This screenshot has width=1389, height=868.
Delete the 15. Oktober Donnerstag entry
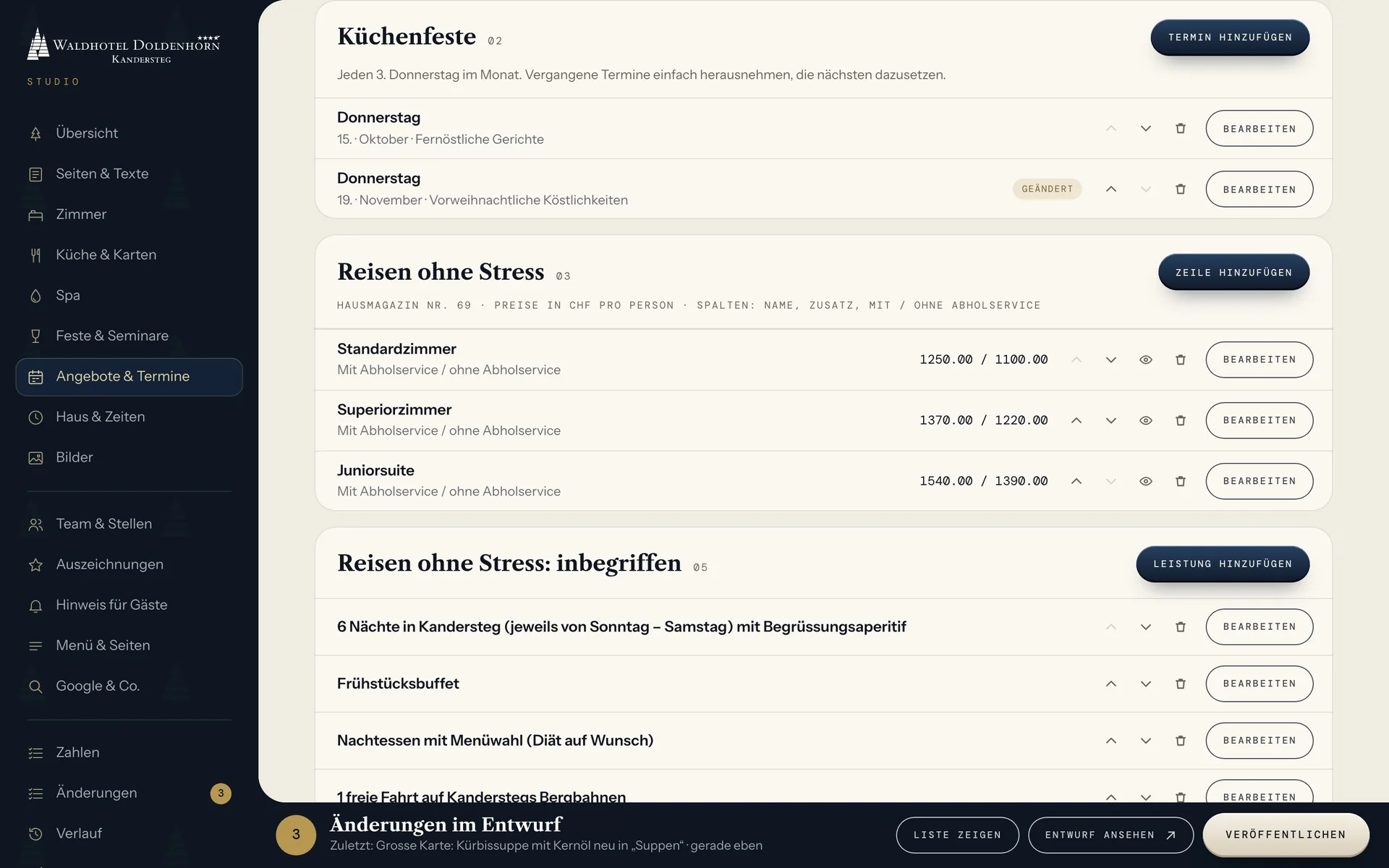[1181, 129]
